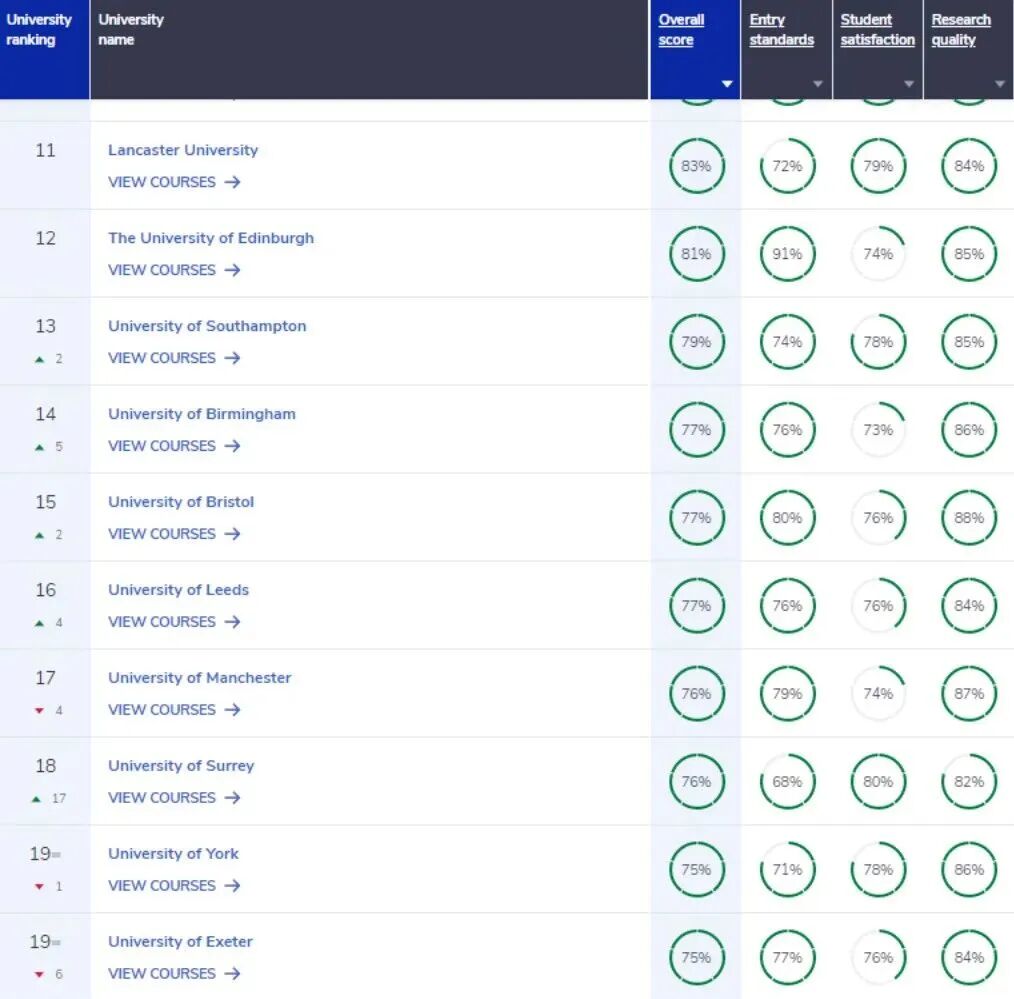The image size is (1014, 999).
Task: Click Manchester's 79% entry standards circle
Action: coord(787,694)
